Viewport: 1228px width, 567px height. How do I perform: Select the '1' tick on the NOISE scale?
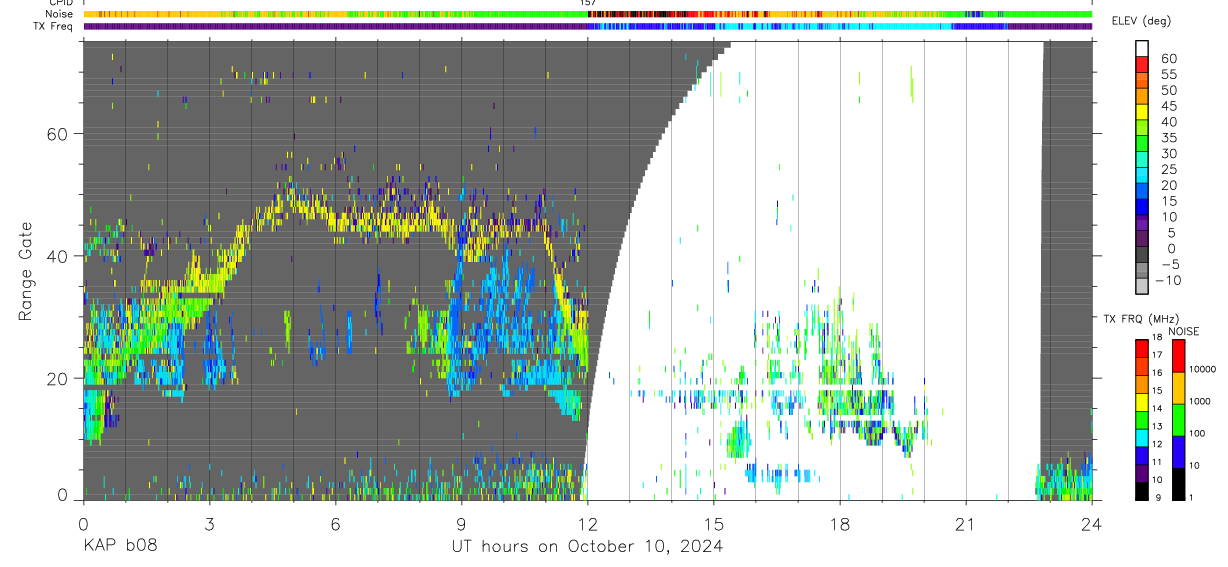(x=1193, y=497)
